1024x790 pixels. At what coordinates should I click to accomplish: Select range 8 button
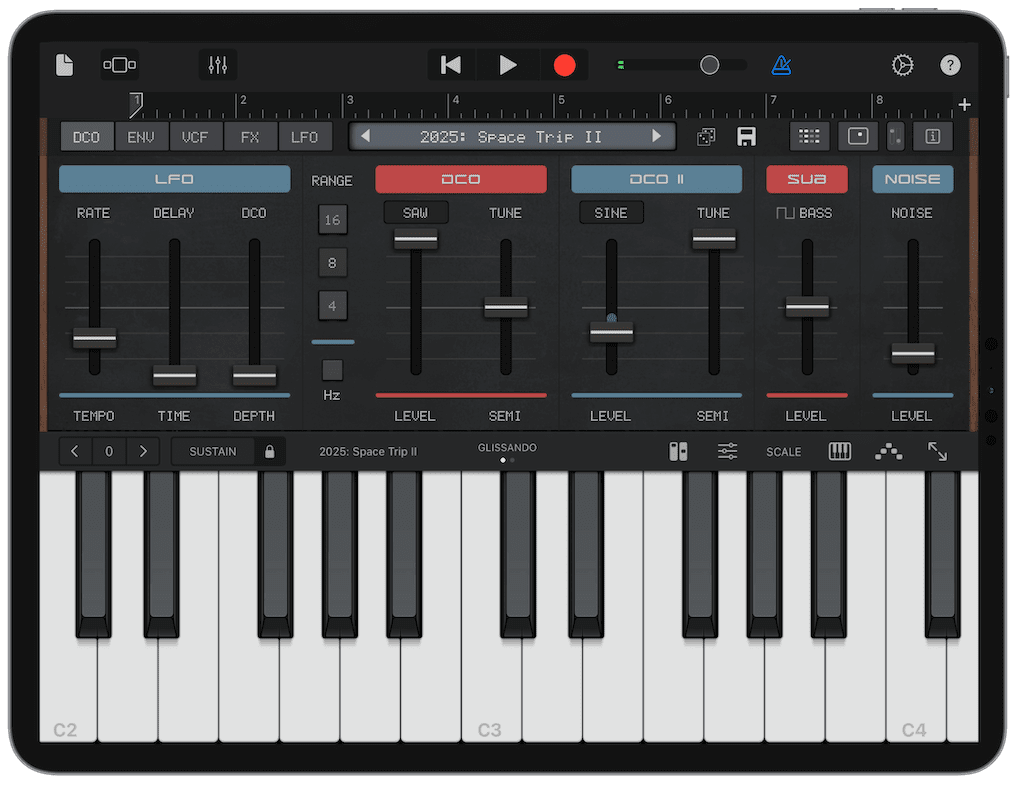(332, 262)
